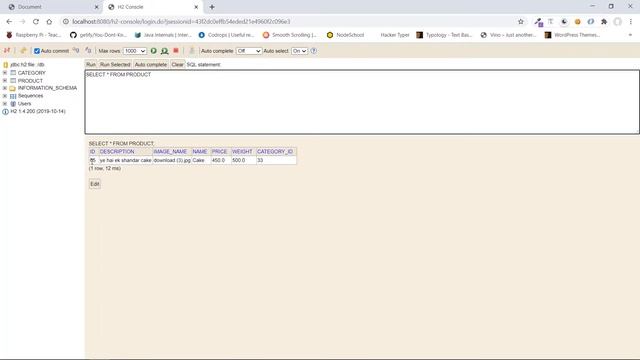Click the CATEGORY table icon in tree
Image resolution: width=640 pixels, height=360 pixels.
point(13,73)
